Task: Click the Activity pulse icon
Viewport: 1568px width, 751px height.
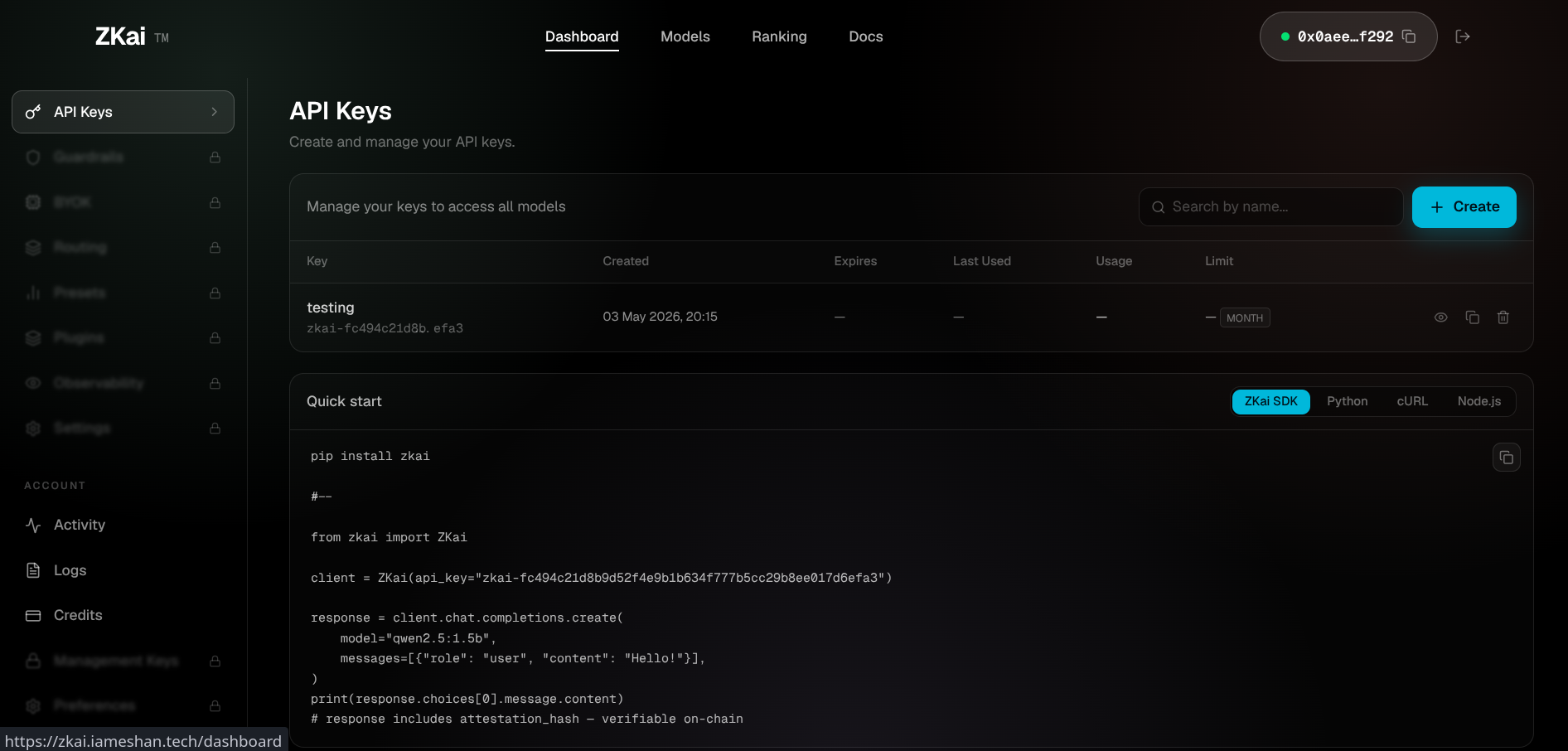Action: 33,525
